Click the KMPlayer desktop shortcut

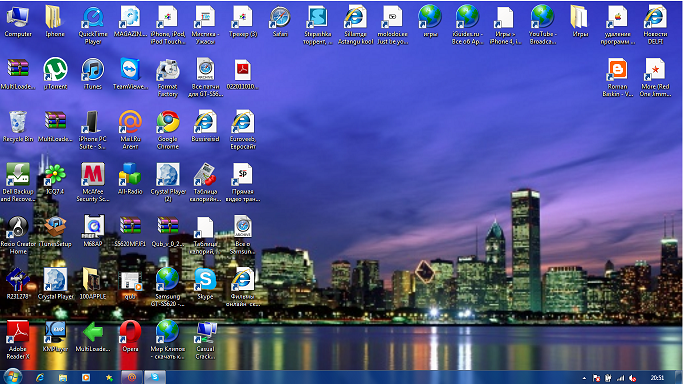[55, 337]
